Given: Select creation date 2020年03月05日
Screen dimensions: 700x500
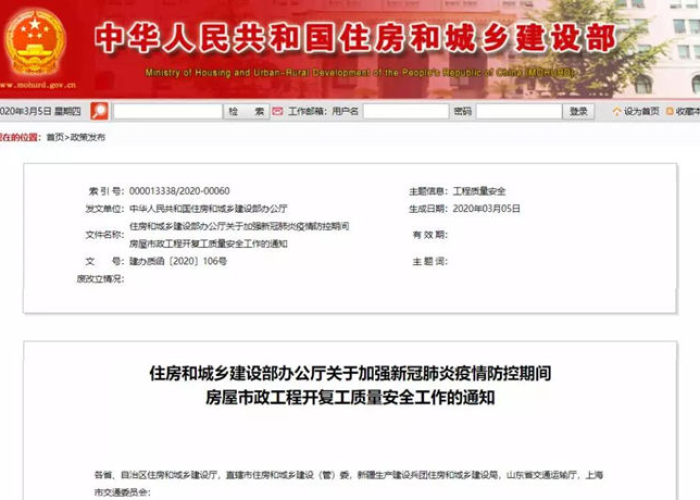Looking at the screenshot, I should pyautogui.click(x=487, y=208).
